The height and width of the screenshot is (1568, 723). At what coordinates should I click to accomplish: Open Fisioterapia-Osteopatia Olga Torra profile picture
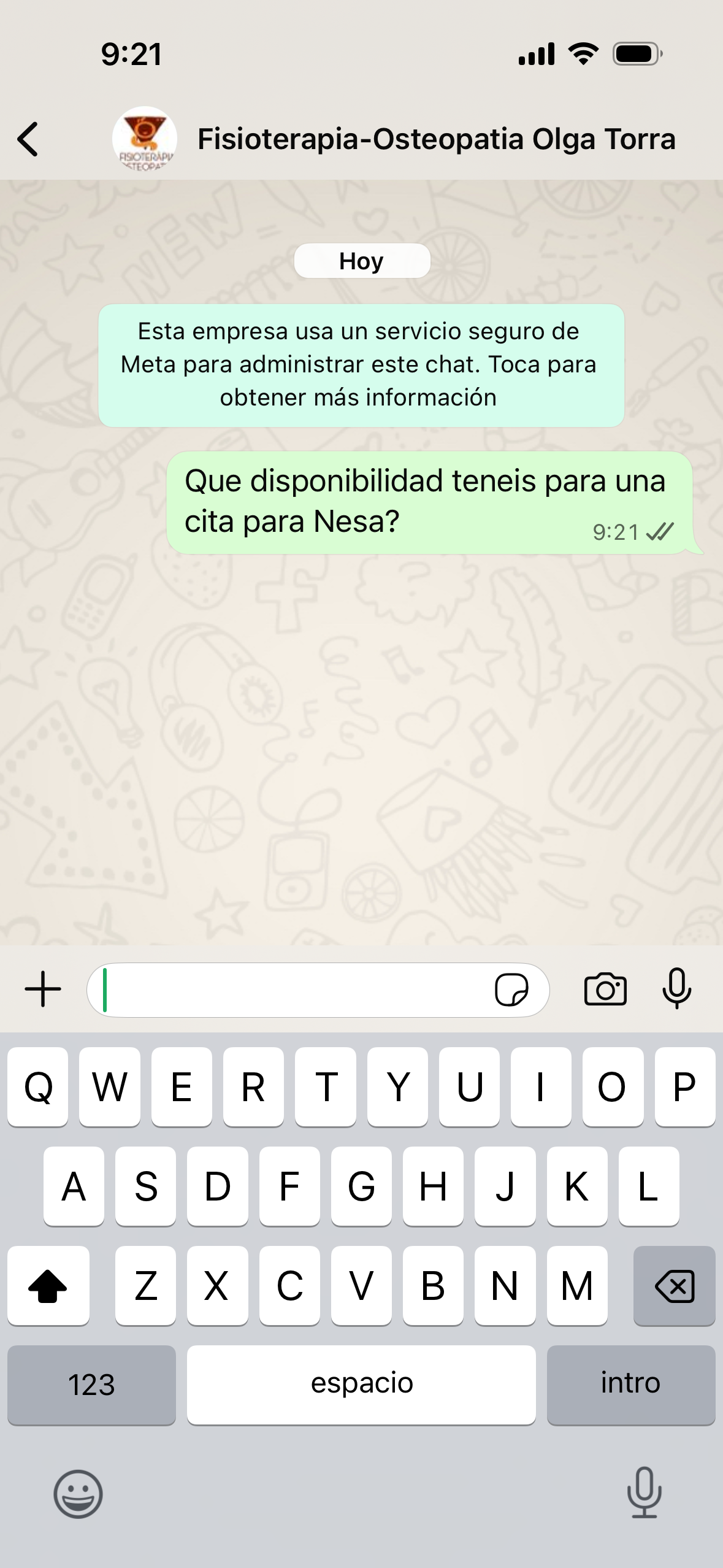[x=145, y=139]
